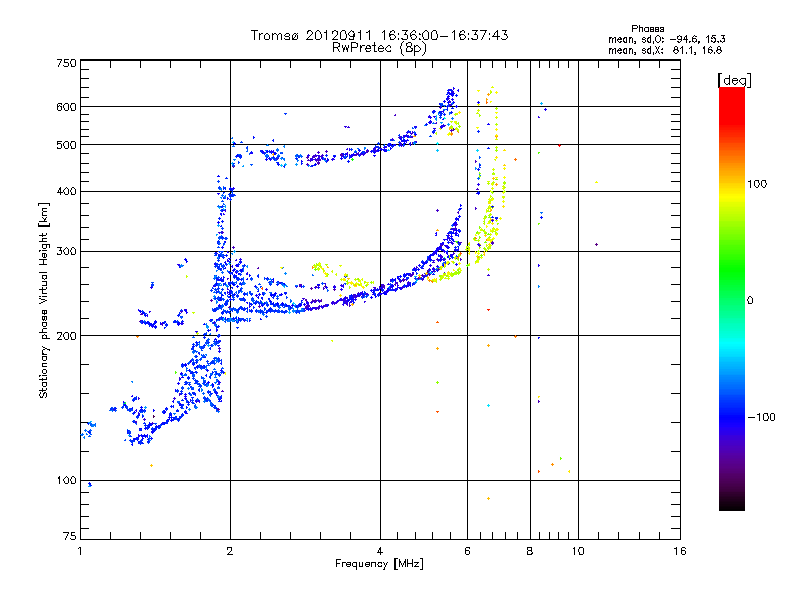Click the [deg] colorbar unit label
800x600 pixels.
pyautogui.click(x=734, y=80)
